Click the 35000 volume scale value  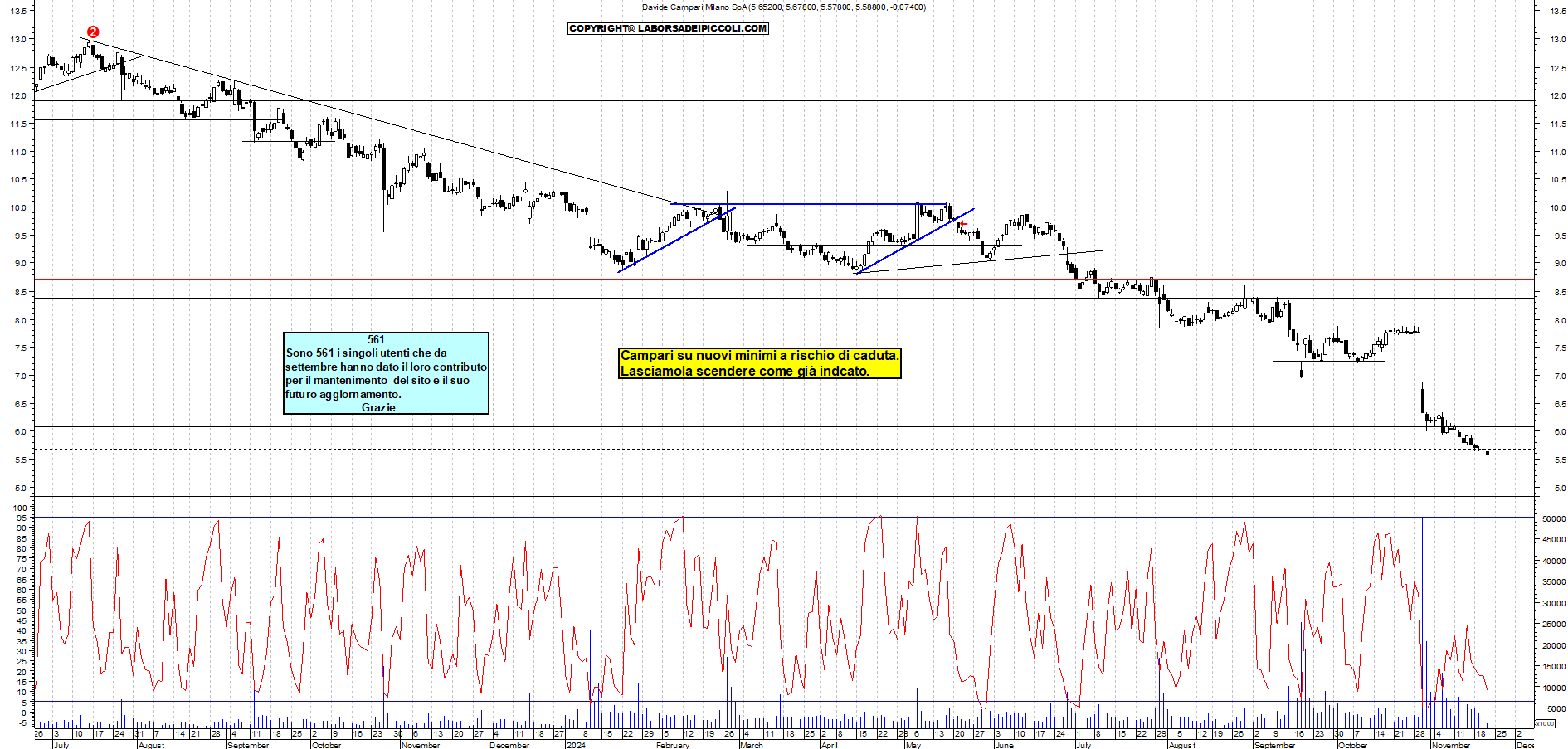coord(1554,582)
